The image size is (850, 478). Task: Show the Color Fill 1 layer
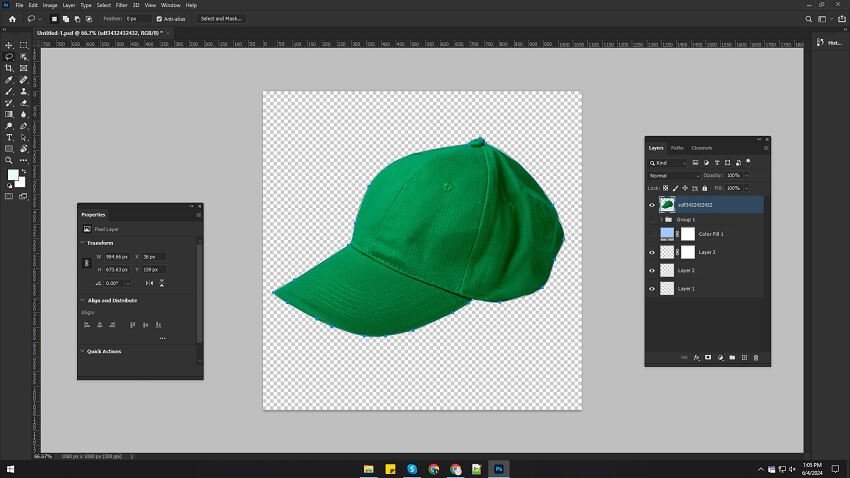pyautogui.click(x=652, y=234)
